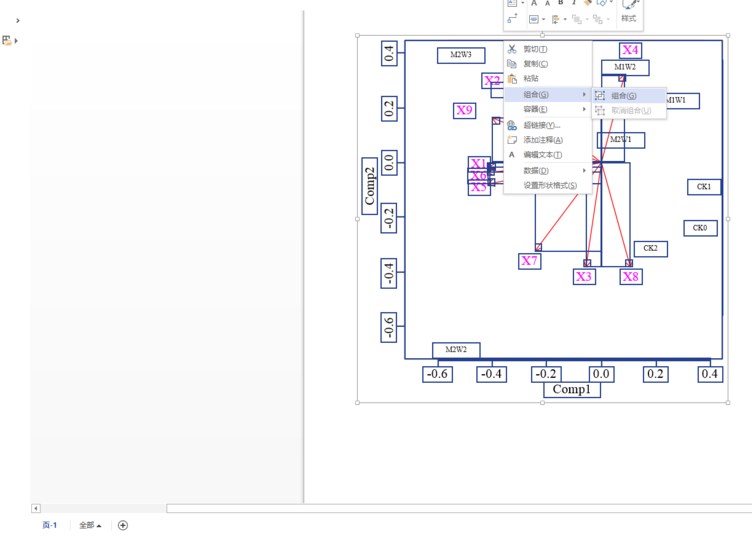This screenshot has height=537, width=752.
Task: Open the 全部 pages list dropdown
Action: (x=90, y=525)
